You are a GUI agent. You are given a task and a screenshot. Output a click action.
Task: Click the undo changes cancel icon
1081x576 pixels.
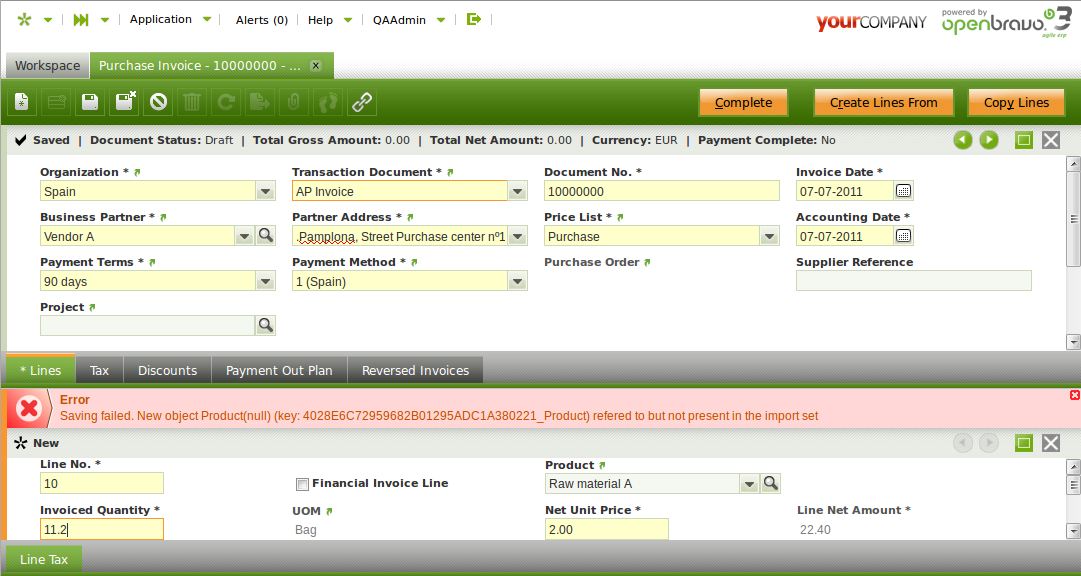click(158, 102)
